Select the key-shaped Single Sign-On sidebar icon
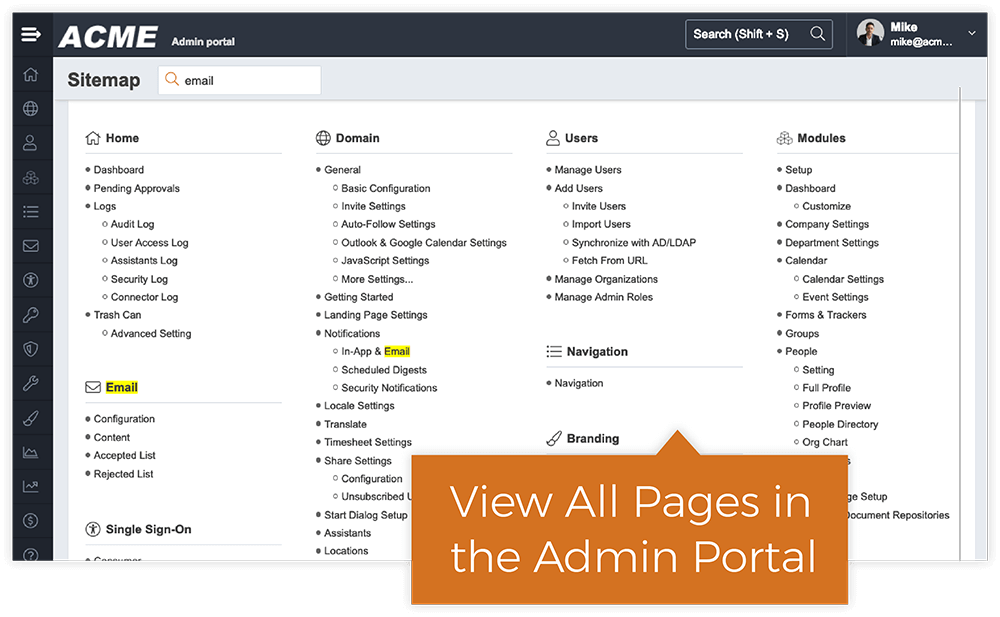The width and height of the screenshot is (1000, 617). [30, 314]
